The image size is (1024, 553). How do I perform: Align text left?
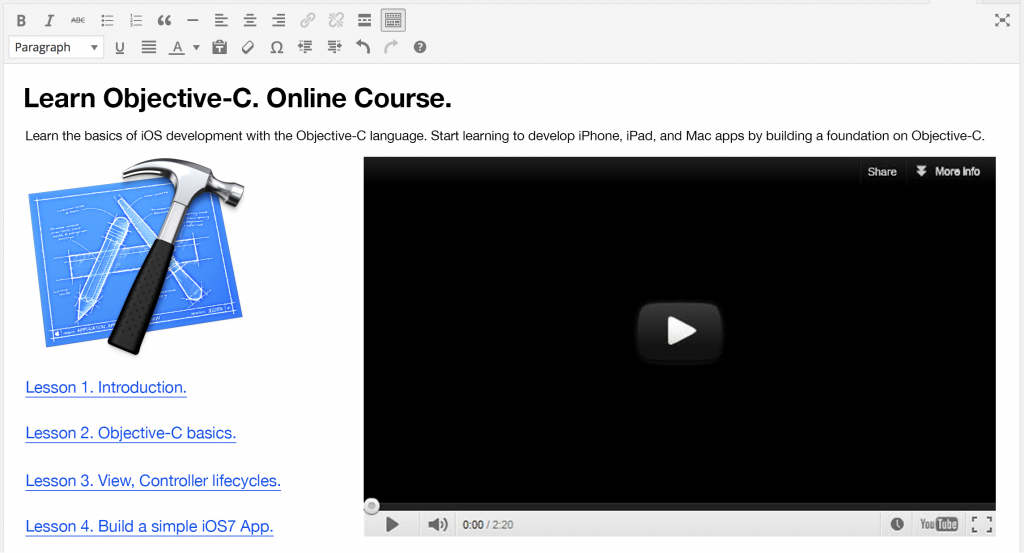(x=221, y=21)
